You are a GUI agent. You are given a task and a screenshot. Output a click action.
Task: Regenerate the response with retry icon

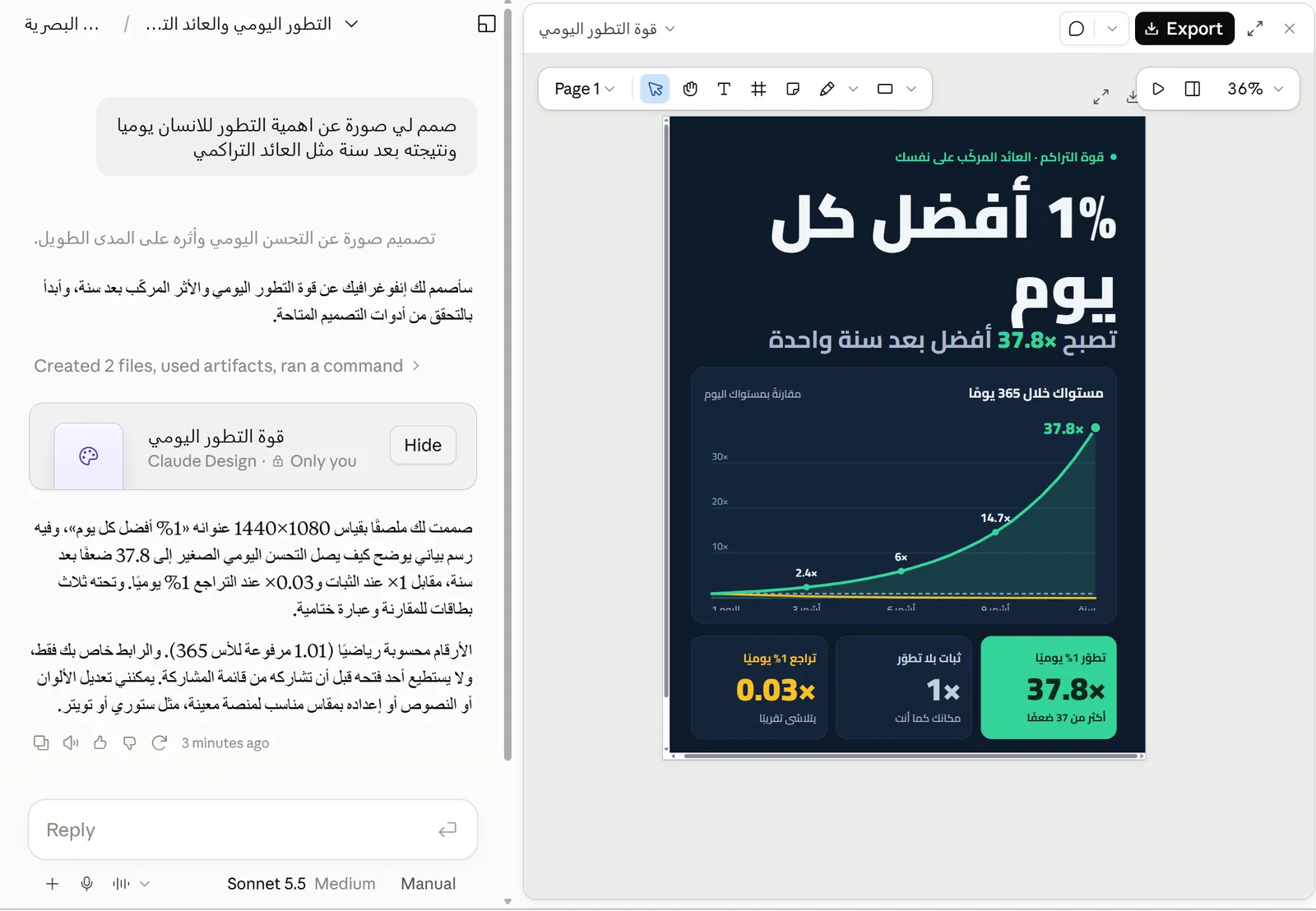[160, 742]
